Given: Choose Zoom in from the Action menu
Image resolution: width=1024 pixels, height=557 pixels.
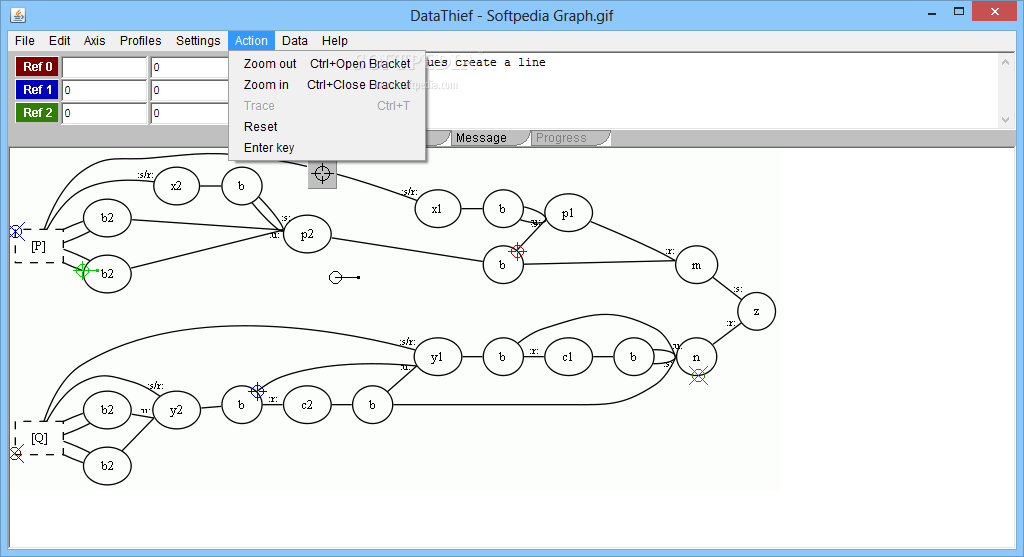Looking at the screenshot, I should (327, 84).
